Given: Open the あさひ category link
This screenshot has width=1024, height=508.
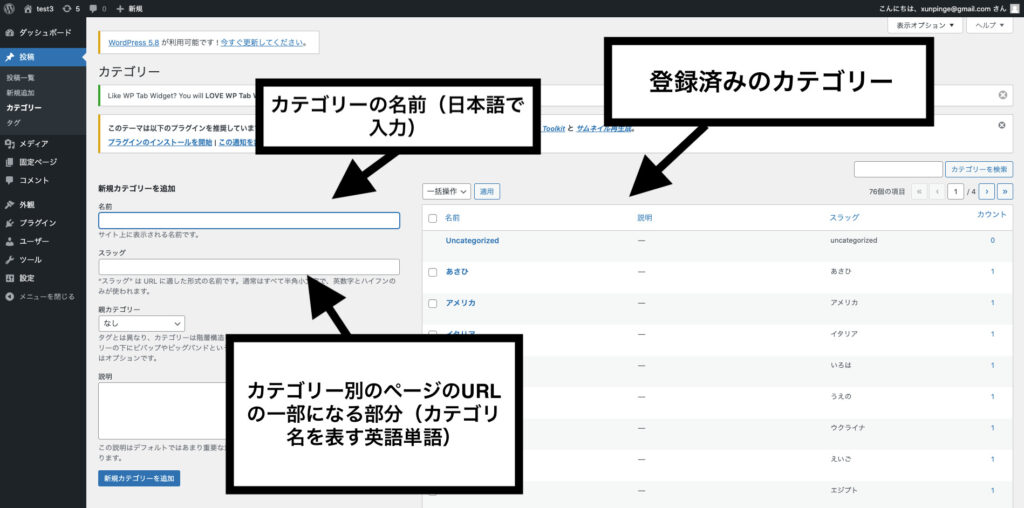Looking at the screenshot, I should (457, 272).
